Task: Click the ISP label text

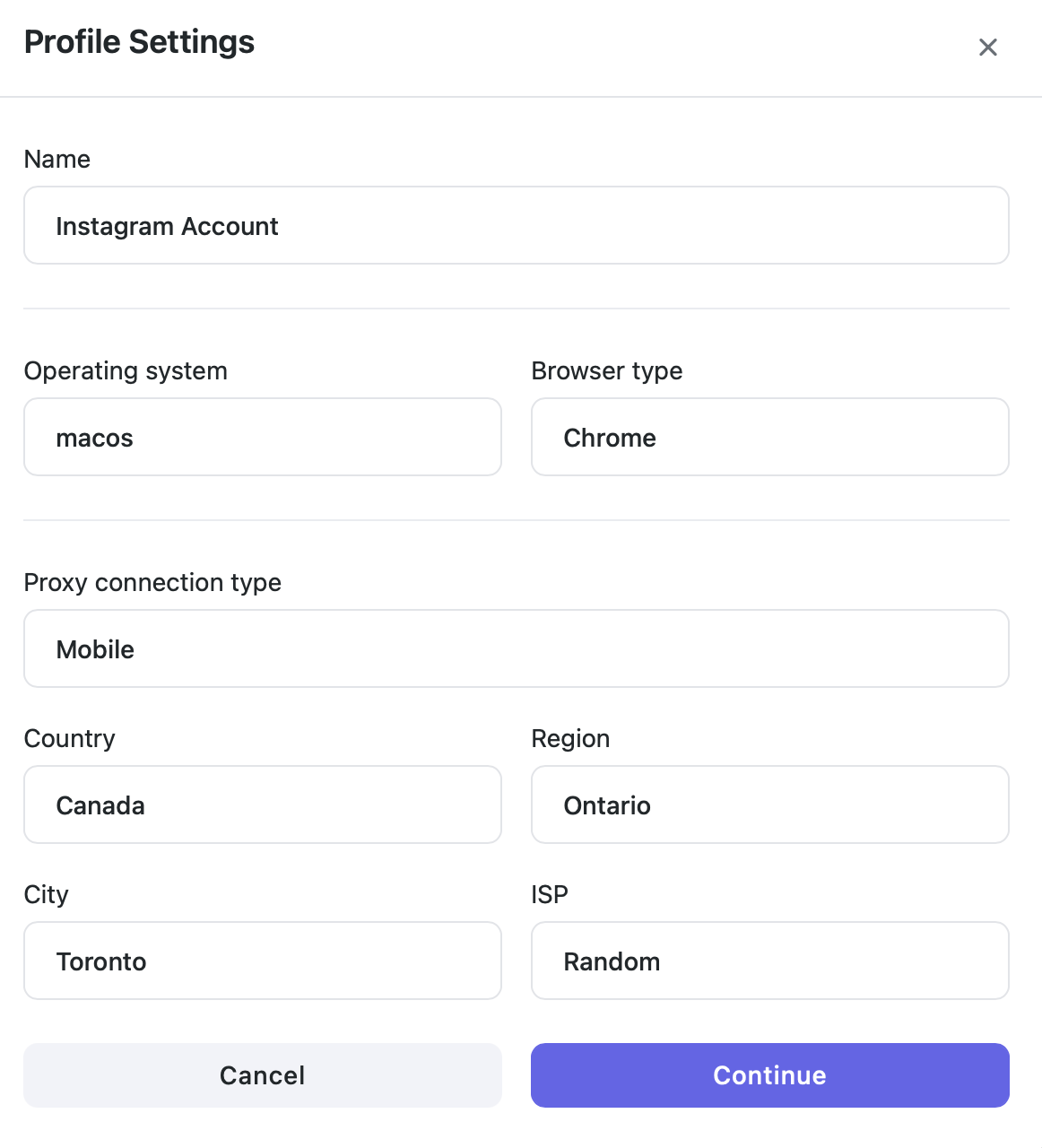Action: point(550,895)
